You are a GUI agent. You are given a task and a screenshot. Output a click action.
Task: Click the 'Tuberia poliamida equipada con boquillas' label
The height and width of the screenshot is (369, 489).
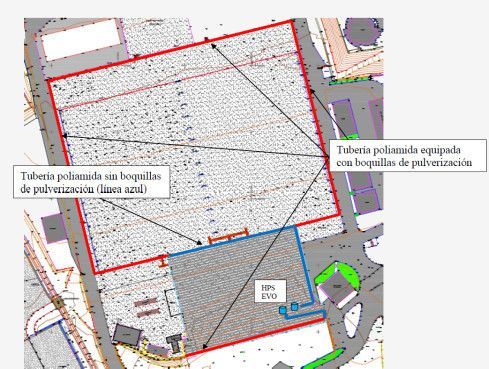coord(408,156)
